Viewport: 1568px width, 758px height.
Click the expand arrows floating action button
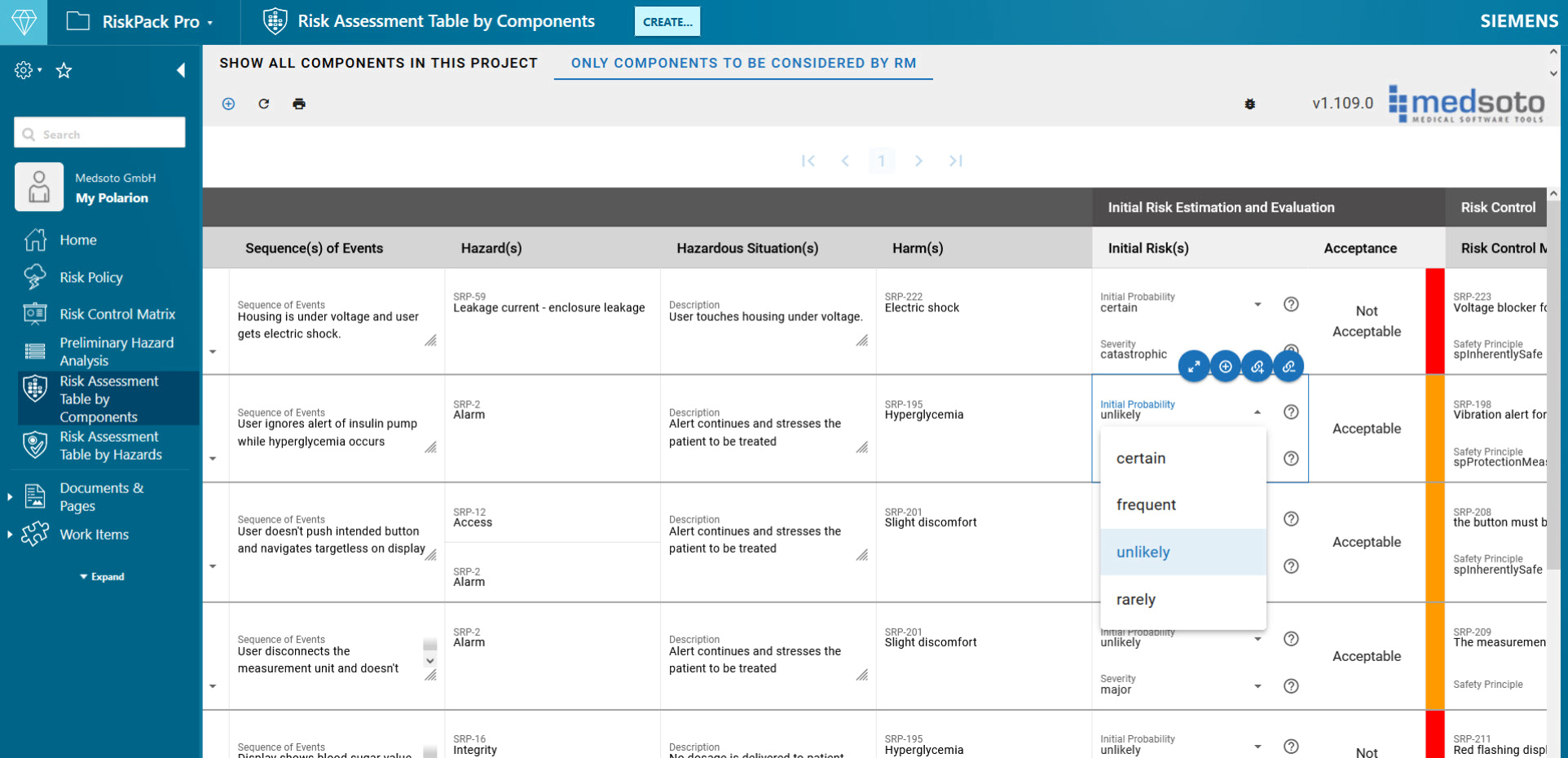tap(1193, 367)
